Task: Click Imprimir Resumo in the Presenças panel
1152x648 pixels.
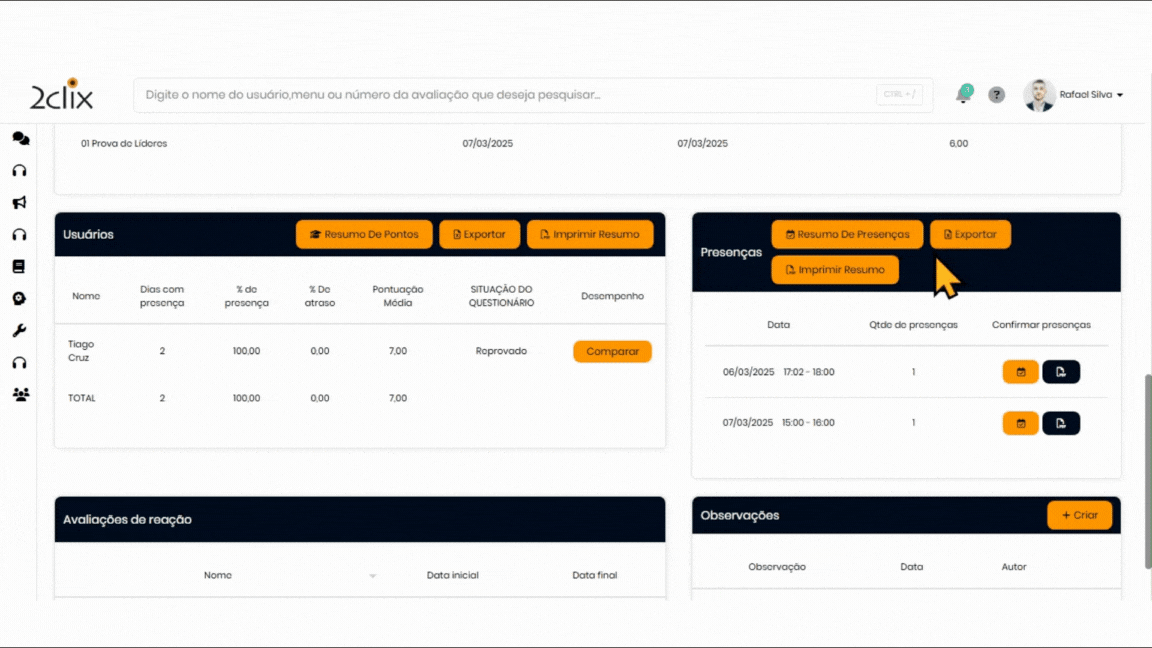Action: [x=835, y=270]
